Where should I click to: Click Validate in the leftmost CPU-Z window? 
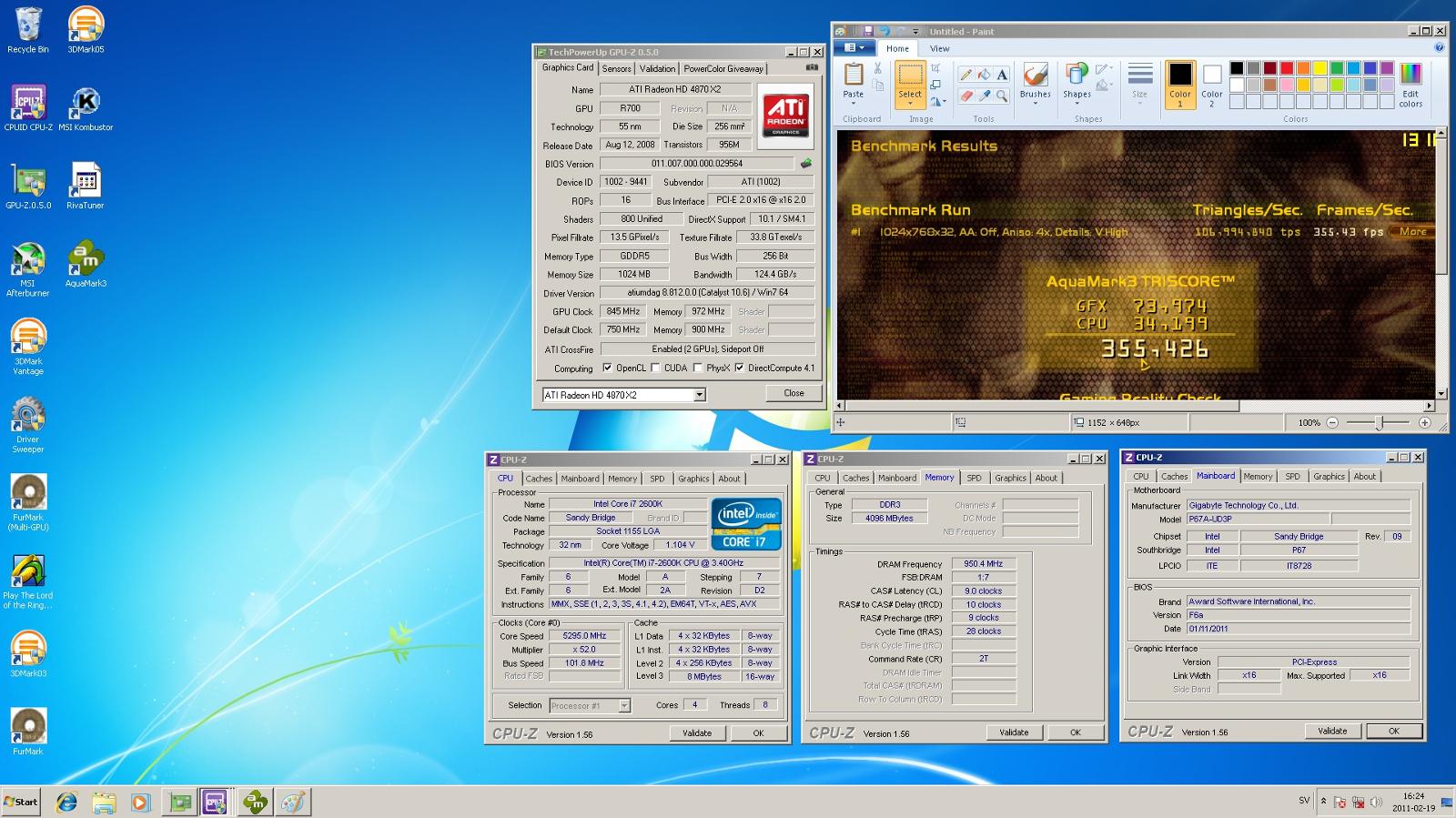[x=697, y=732]
